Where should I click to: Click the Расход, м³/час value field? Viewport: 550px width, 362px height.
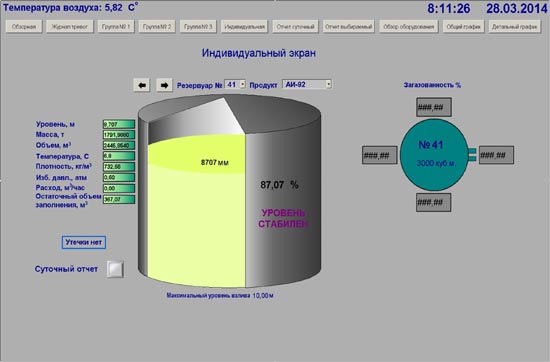119,188
